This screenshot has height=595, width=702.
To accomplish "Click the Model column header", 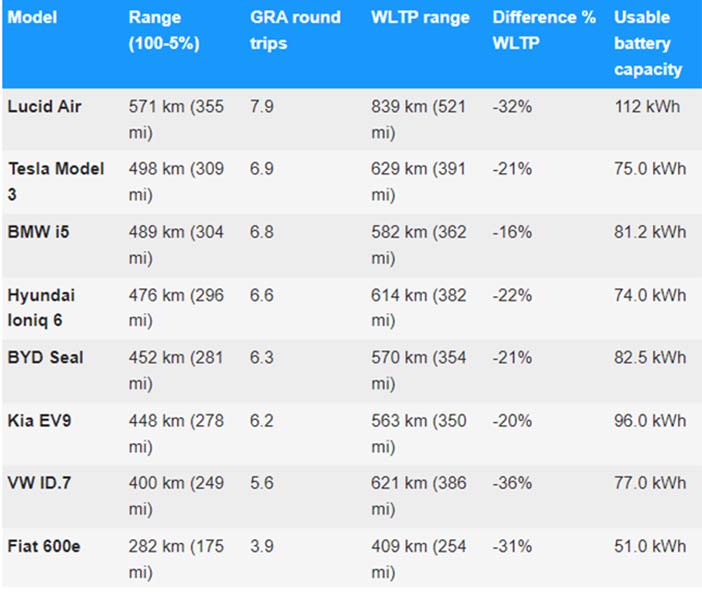I will [x=32, y=17].
